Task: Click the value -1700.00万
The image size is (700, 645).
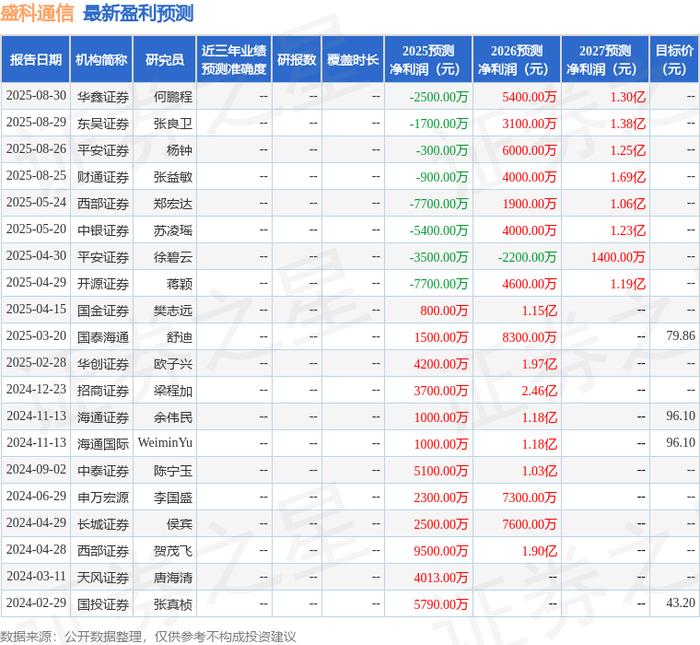Action: click(x=439, y=123)
